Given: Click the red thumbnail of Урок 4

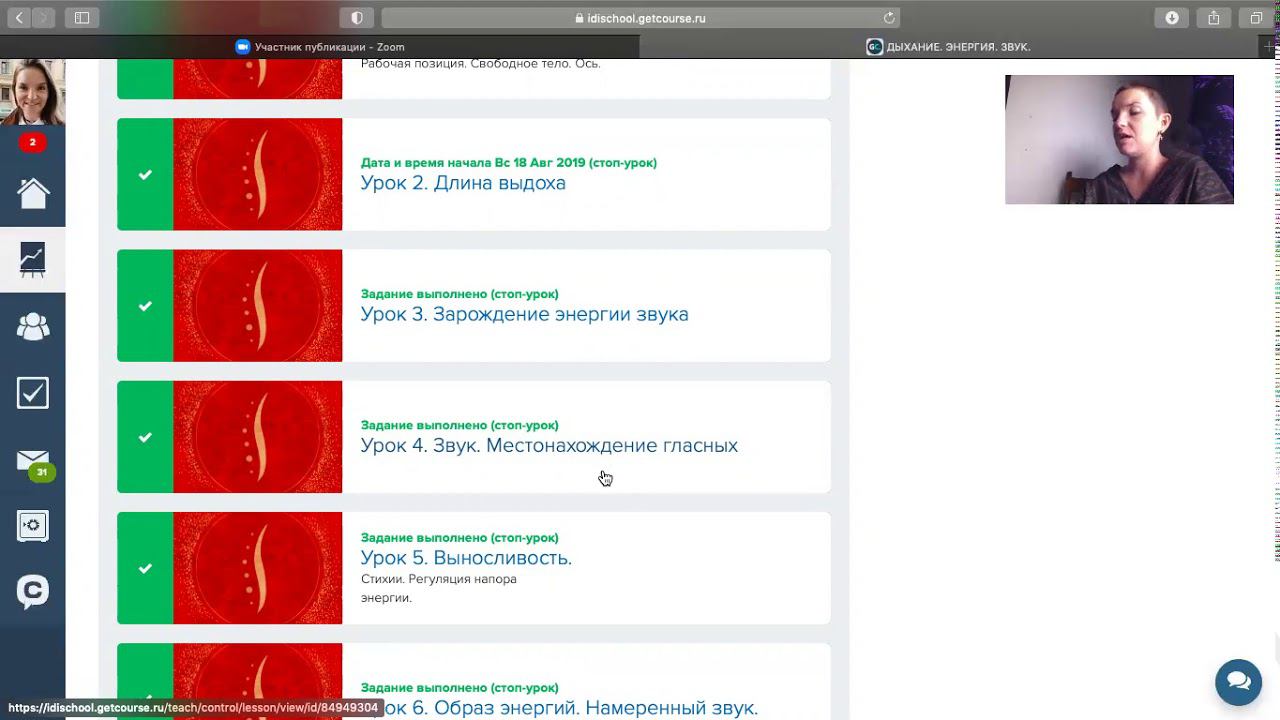Looking at the screenshot, I should coord(258,437).
